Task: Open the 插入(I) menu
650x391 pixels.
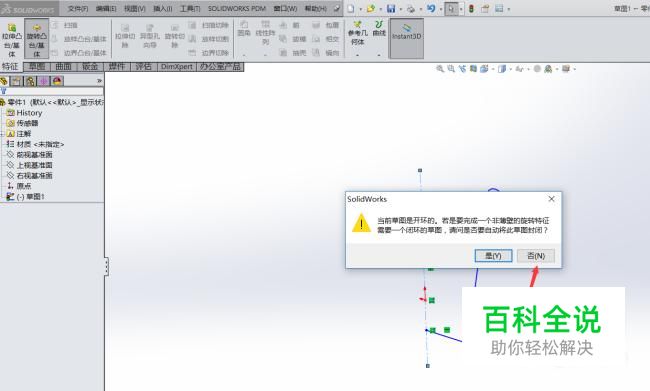Action: (x=162, y=8)
